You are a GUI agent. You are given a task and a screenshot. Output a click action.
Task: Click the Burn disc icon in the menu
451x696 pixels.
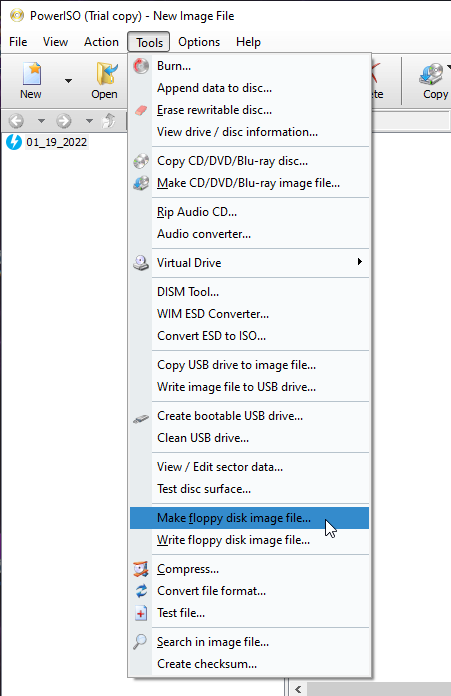[141, 66]
